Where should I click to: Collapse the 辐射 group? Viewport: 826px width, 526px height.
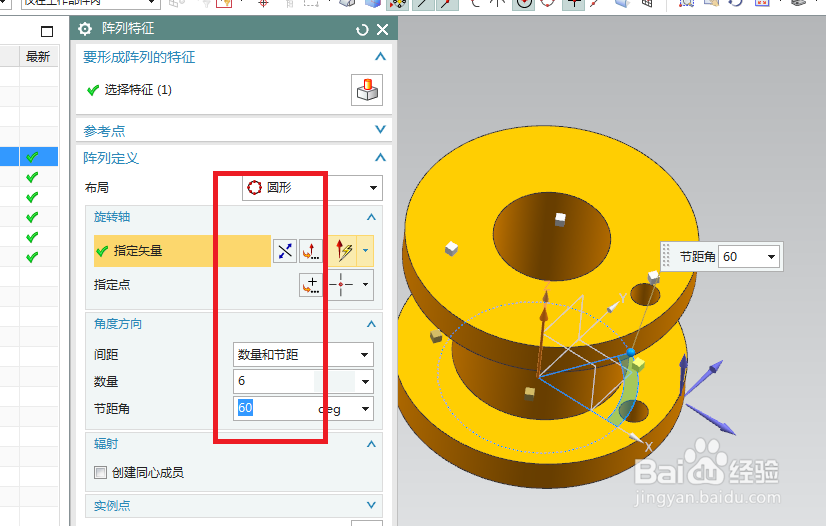[x=371, y=444]
